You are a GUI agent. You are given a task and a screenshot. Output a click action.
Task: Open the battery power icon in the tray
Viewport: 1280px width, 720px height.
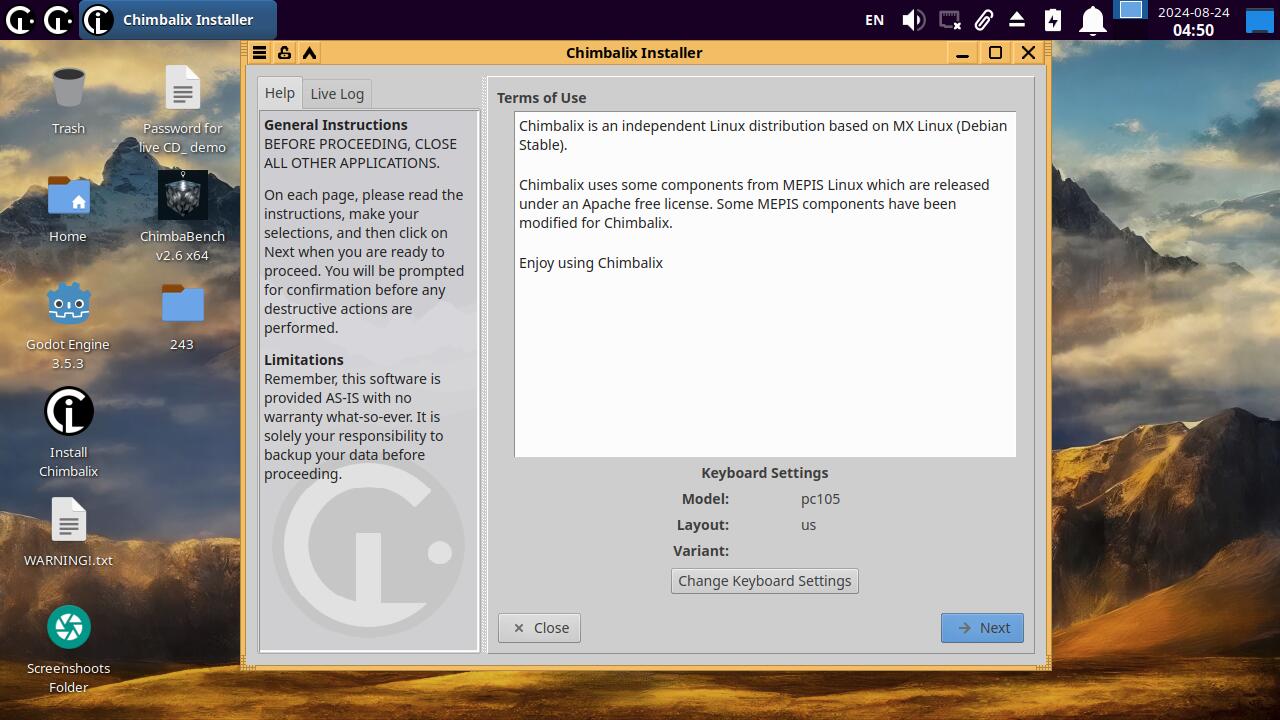[1053, 20]
